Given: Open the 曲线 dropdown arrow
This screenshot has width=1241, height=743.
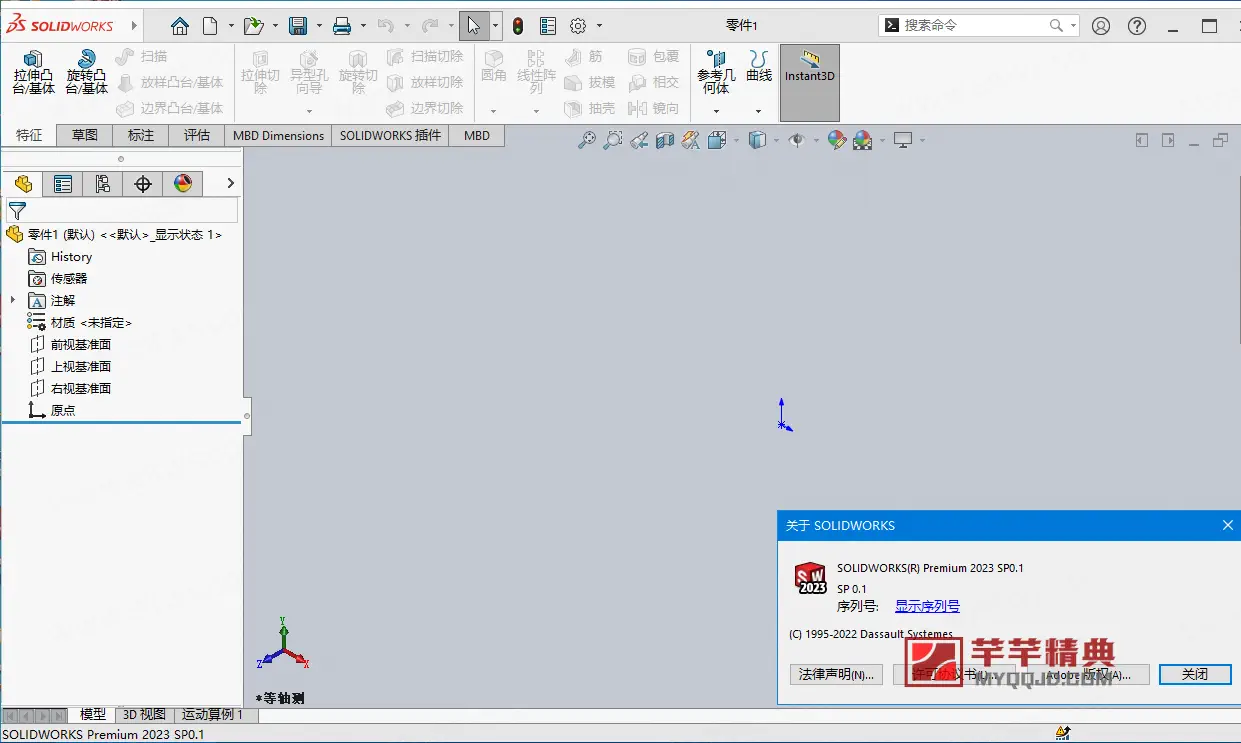Looking at the screenshot, I should click(x=759, y=111).
